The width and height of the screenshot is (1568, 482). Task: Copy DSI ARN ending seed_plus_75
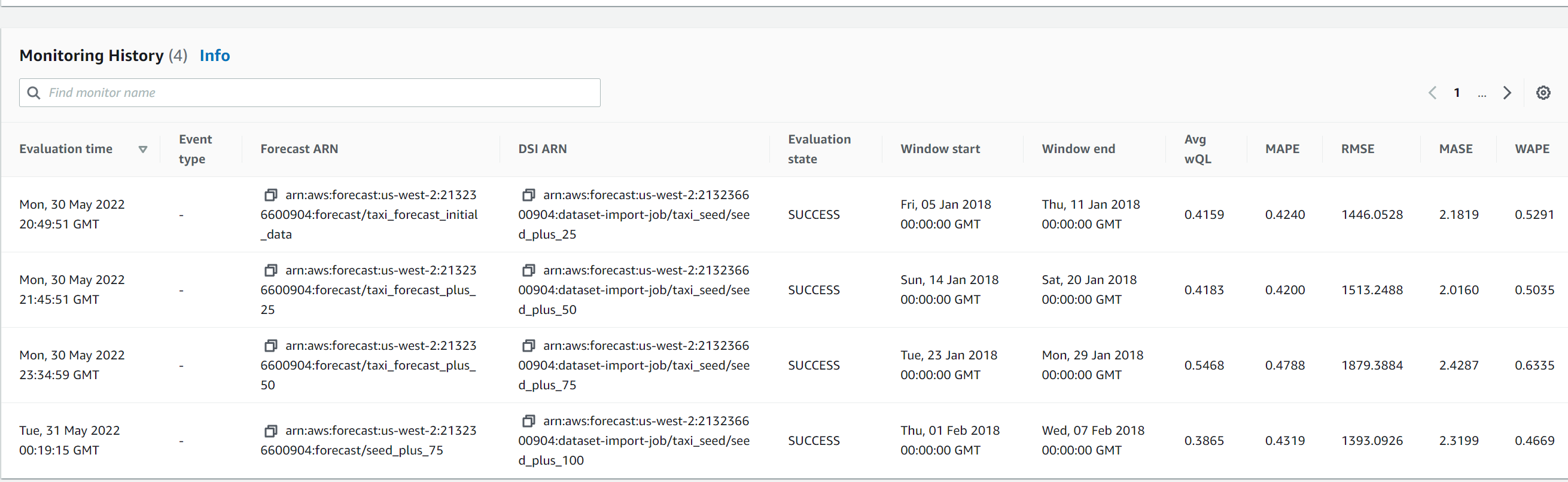tap(529, 346)
